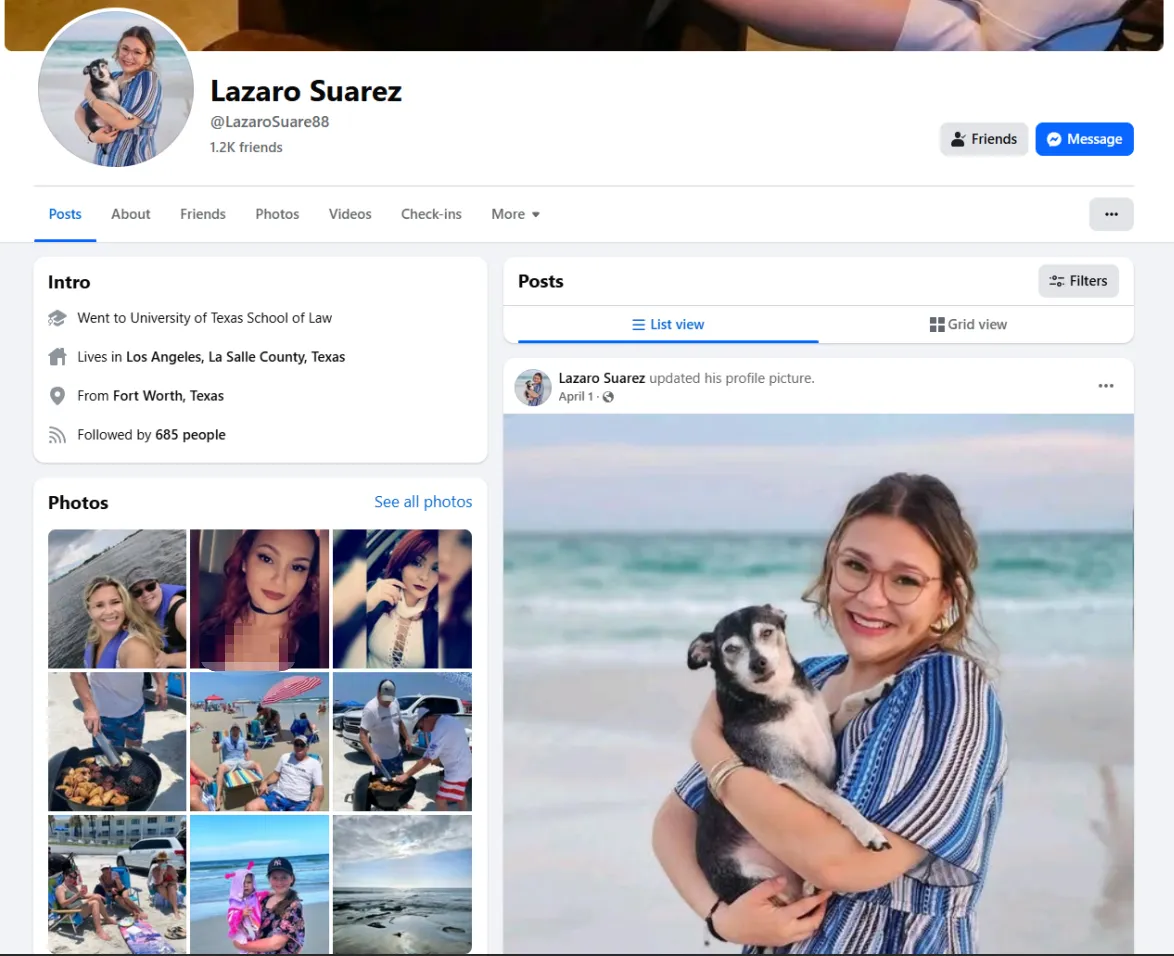Click the graduation cap education icon
Screen dimensions: 1174x956
point(57,318)
